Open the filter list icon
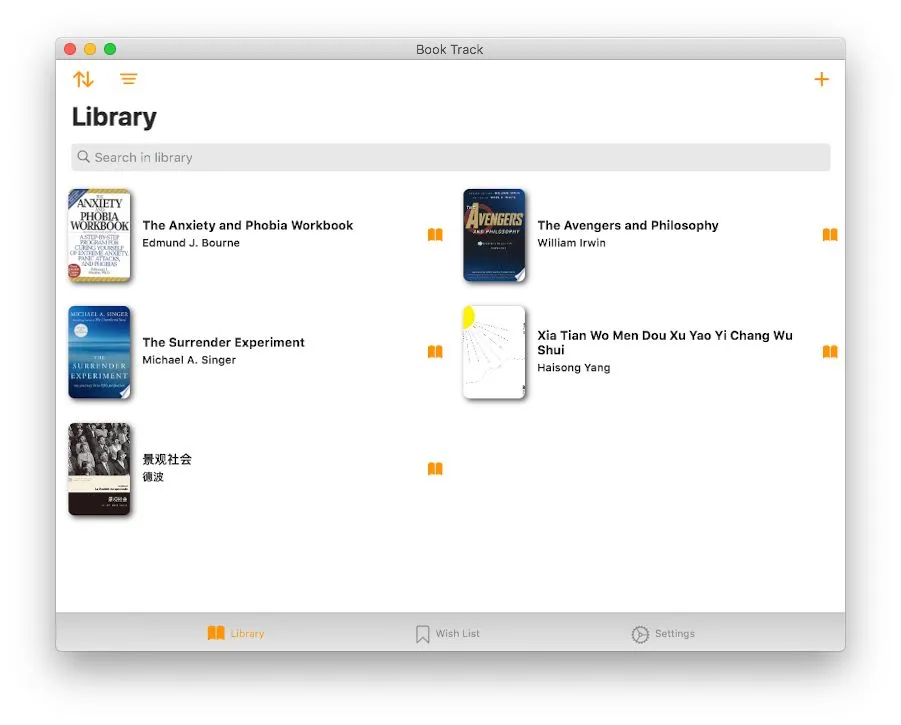The height and width of the screenshot is (725, 901). coord(128,79)
